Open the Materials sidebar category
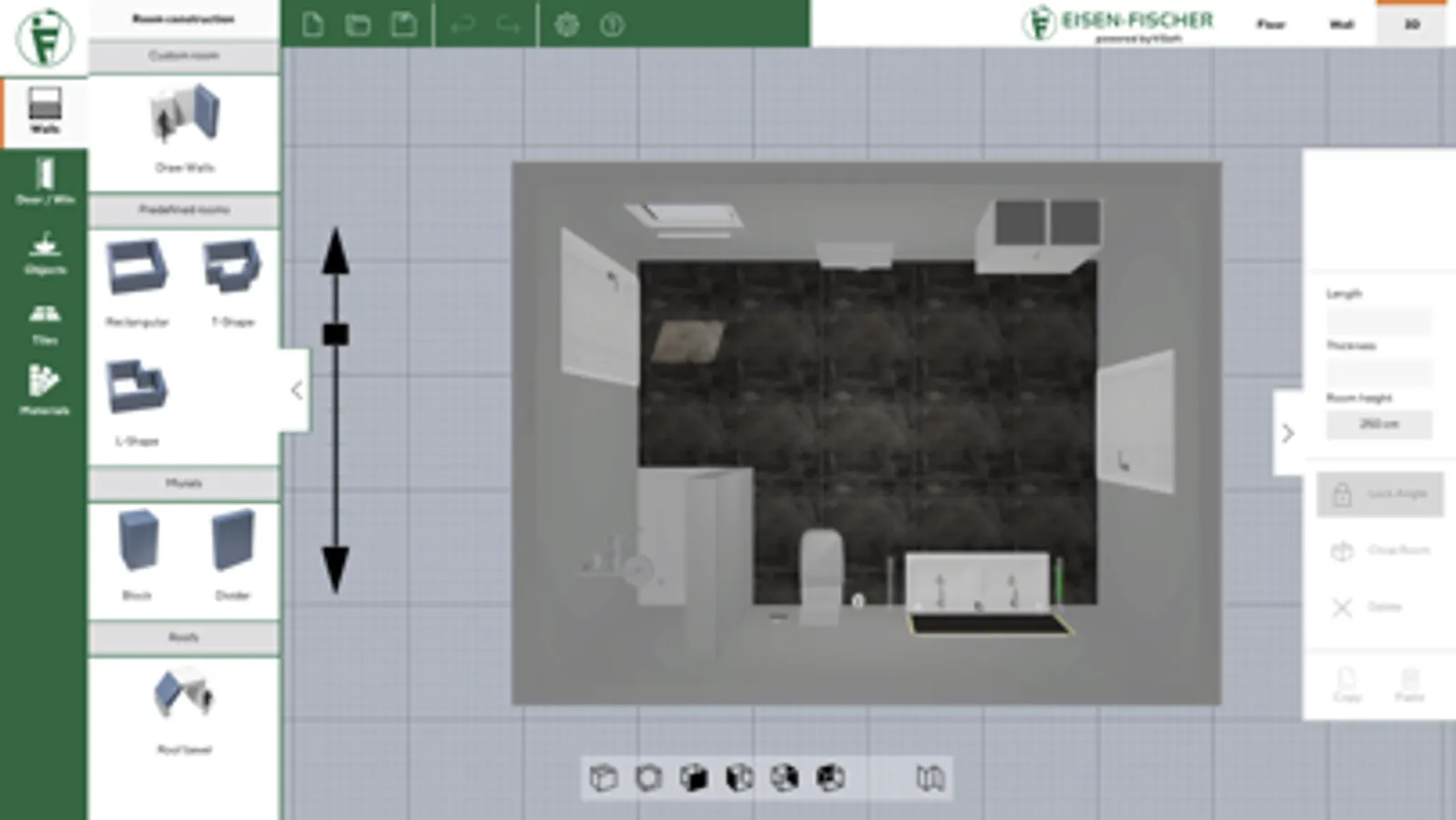The height and width of the screenshot is (820, 1456). (44, 392)
